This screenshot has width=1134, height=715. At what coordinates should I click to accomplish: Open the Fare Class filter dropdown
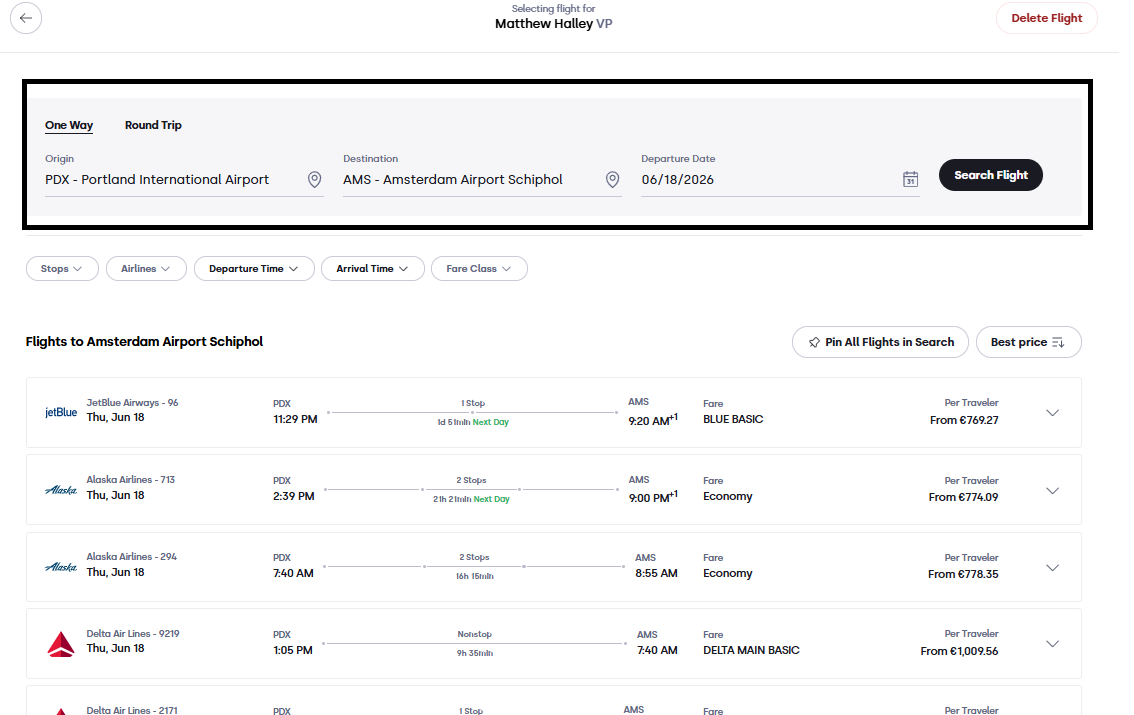point(479,269)
